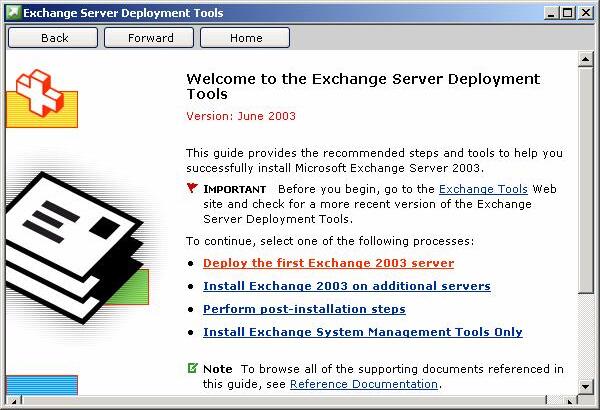Image resolution: width=600 pixels, height=410 pixels.
Task: Click the vertical scrollbar thumb
Action: 585,180
